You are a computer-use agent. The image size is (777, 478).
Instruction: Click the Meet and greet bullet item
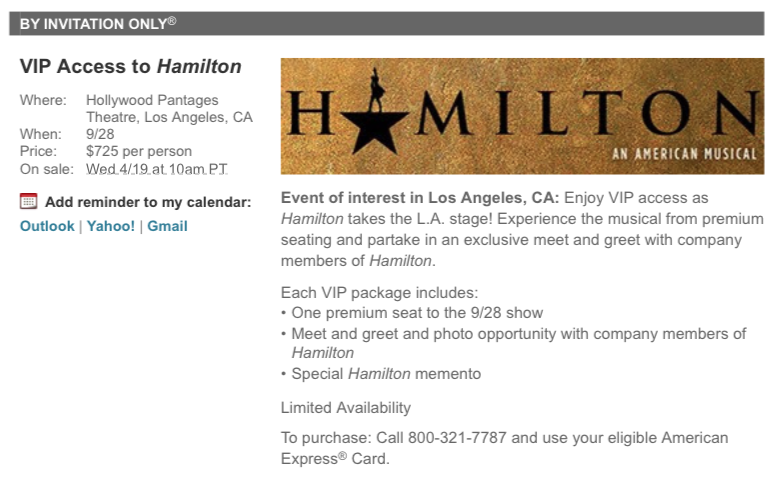point(518,333)
